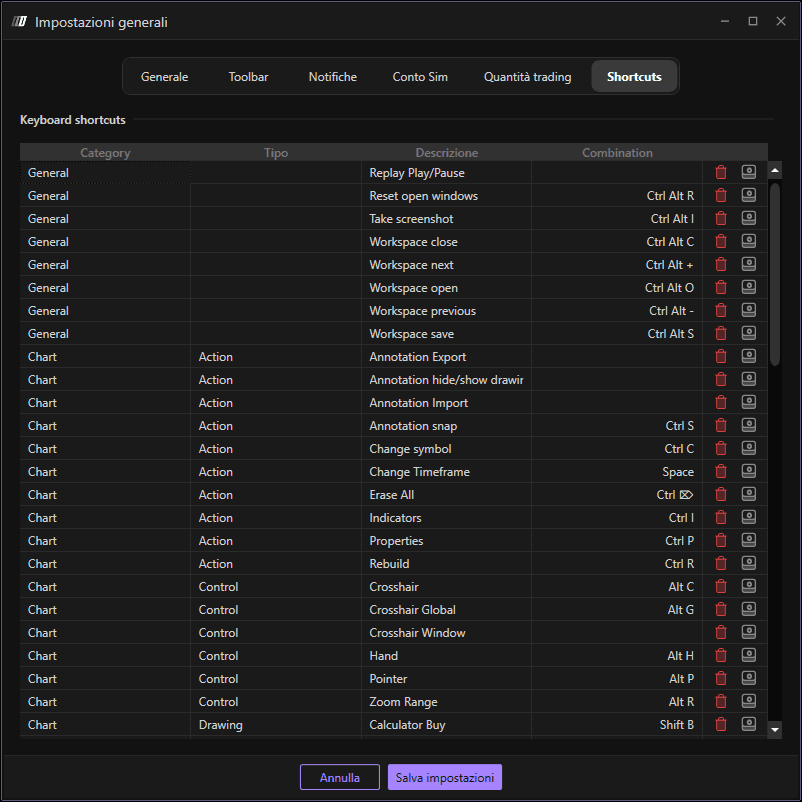Record key combination for Annotation Export
Screen dimensions: 802x802
pyautogui.click(x=748, y=356)
